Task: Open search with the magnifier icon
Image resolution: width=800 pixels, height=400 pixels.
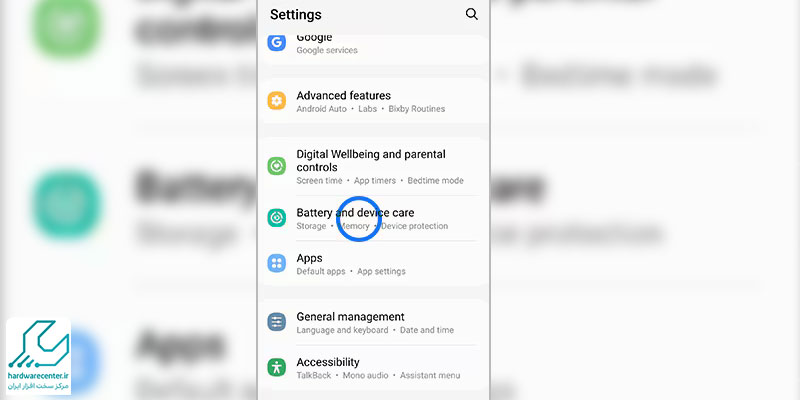Action: tap(471, 14)
